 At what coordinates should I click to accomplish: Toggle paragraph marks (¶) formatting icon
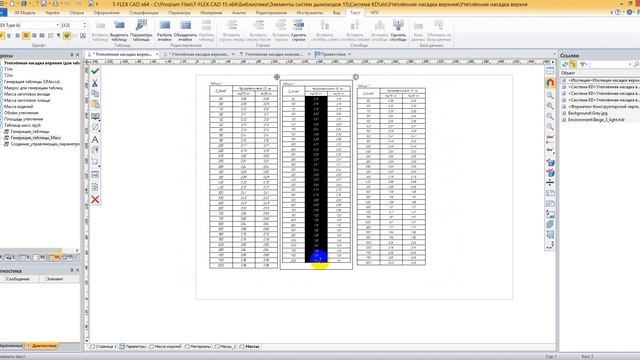click(x=58, y=36)
